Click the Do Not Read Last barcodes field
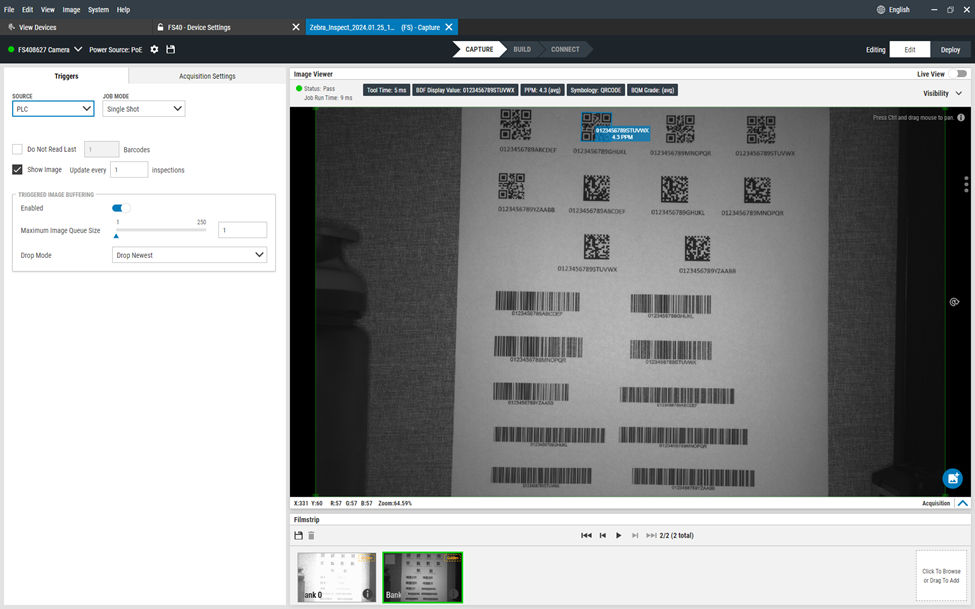 click(x=101, y=149)
